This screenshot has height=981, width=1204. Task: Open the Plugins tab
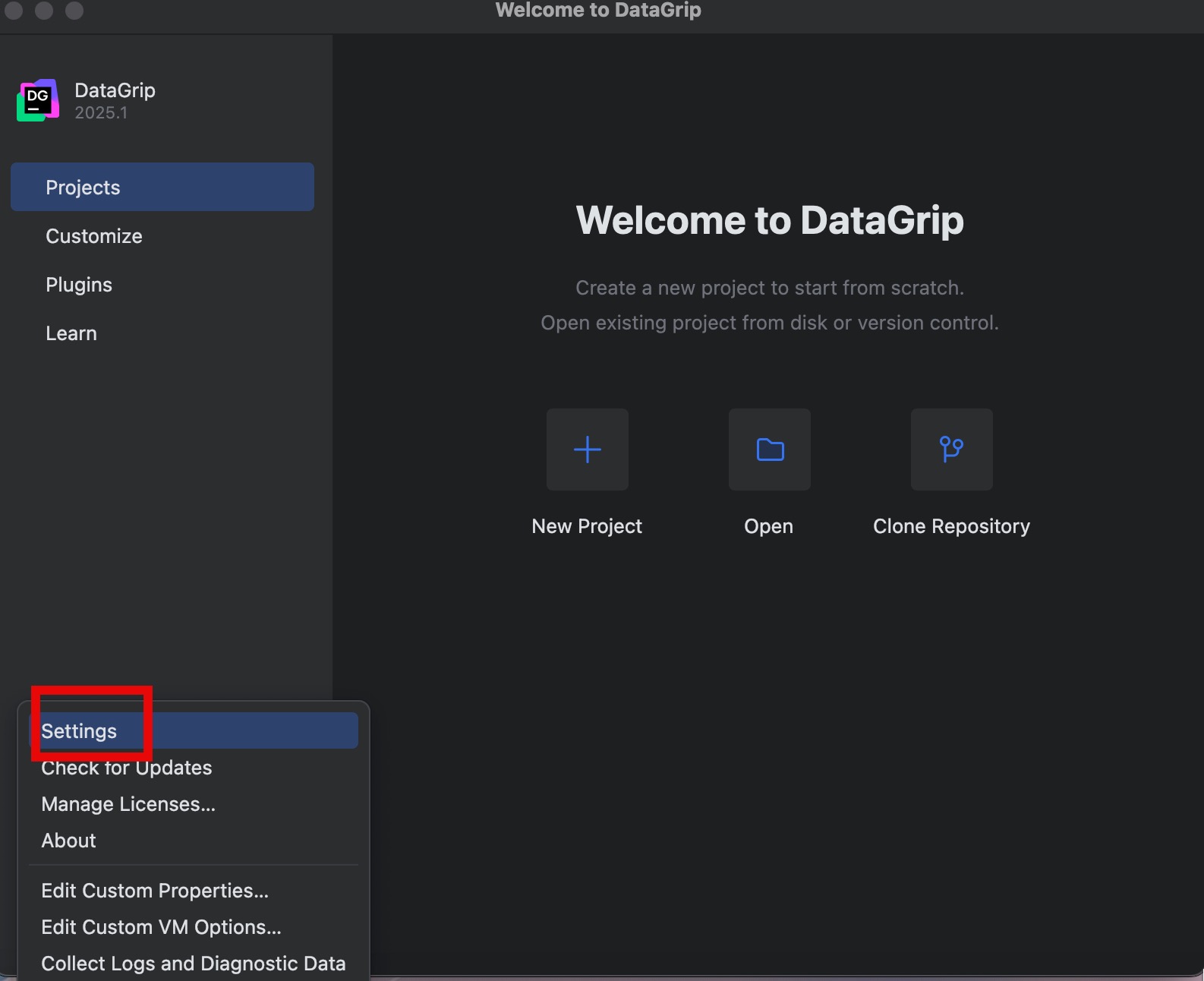tap(79, 285)
